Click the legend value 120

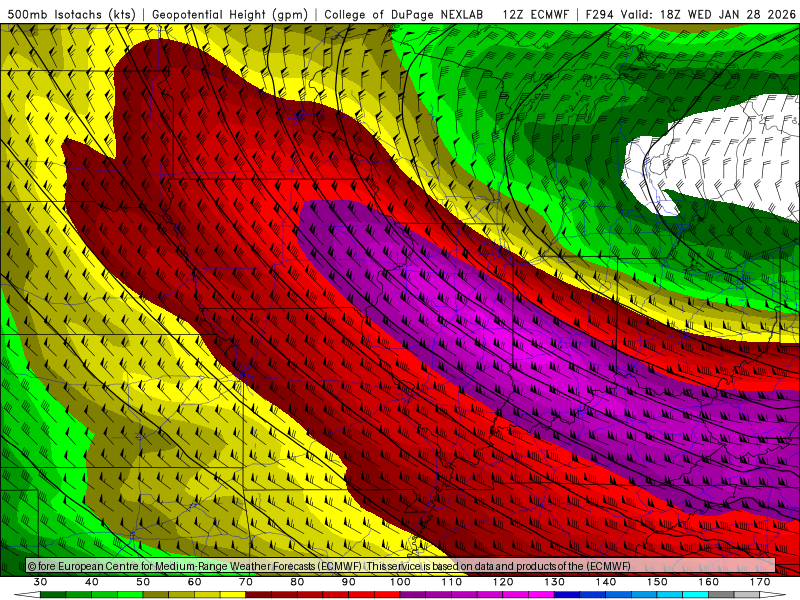[x=503, y=582]
